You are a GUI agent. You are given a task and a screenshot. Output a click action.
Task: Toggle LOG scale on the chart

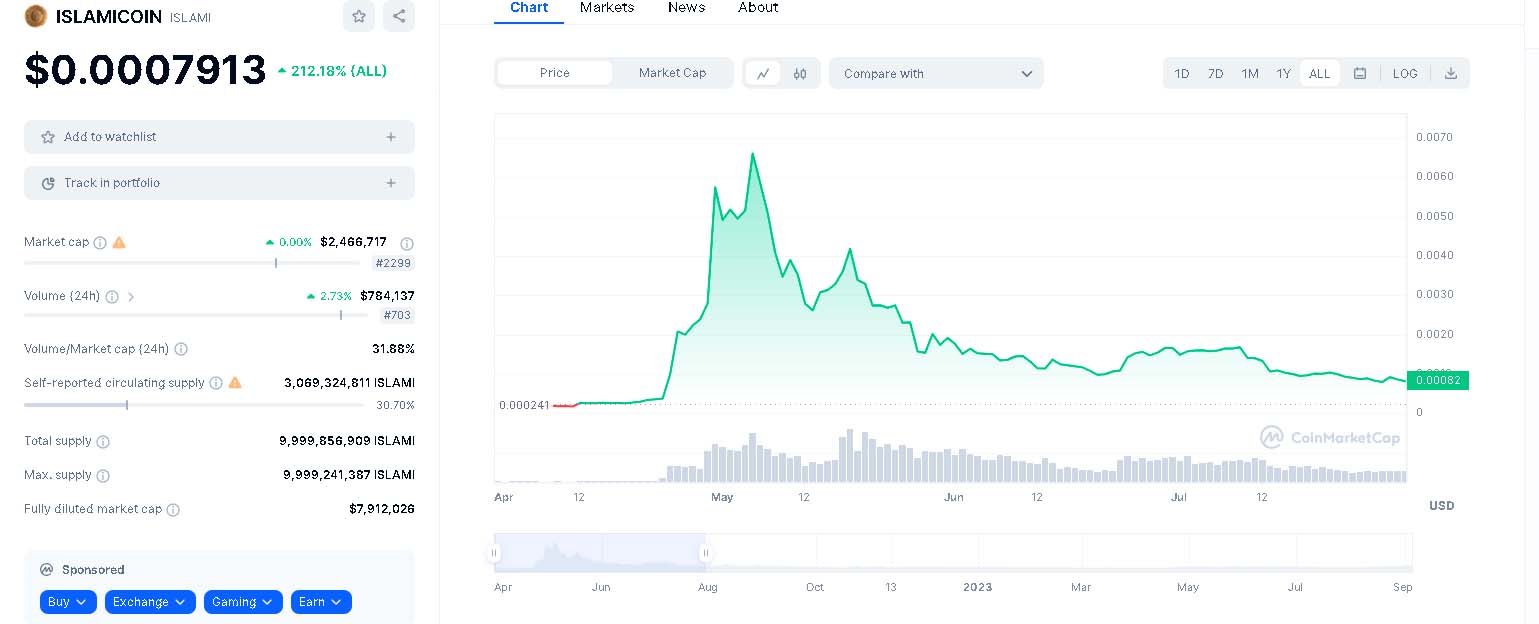click(x=1405, y=73)
